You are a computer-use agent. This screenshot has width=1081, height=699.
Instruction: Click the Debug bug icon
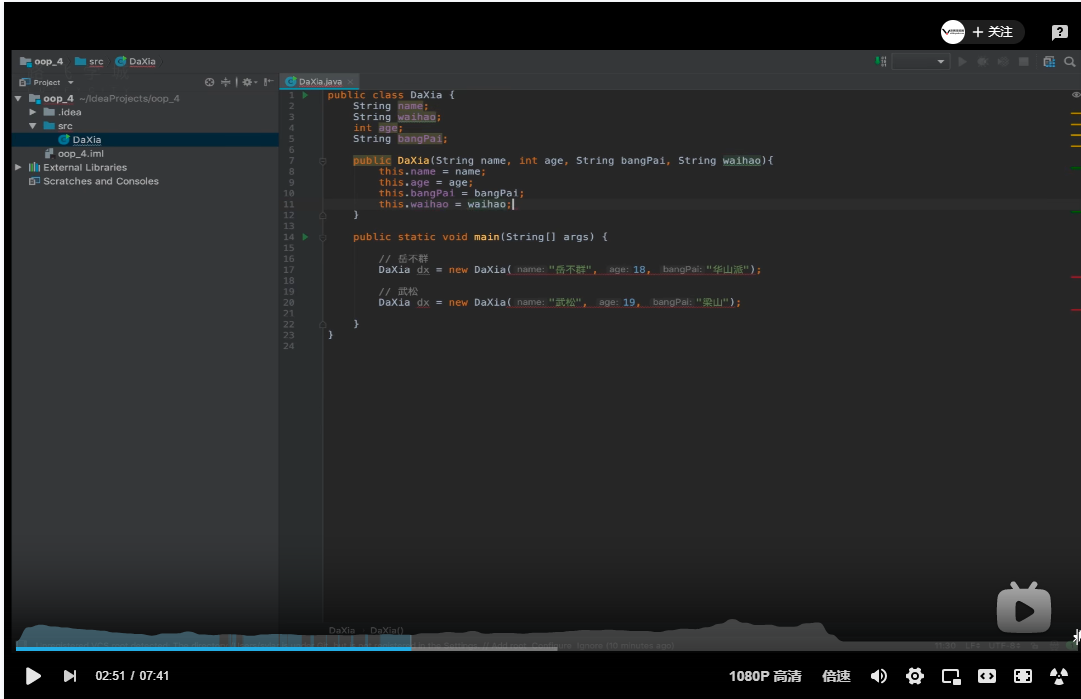pos(983,61)
